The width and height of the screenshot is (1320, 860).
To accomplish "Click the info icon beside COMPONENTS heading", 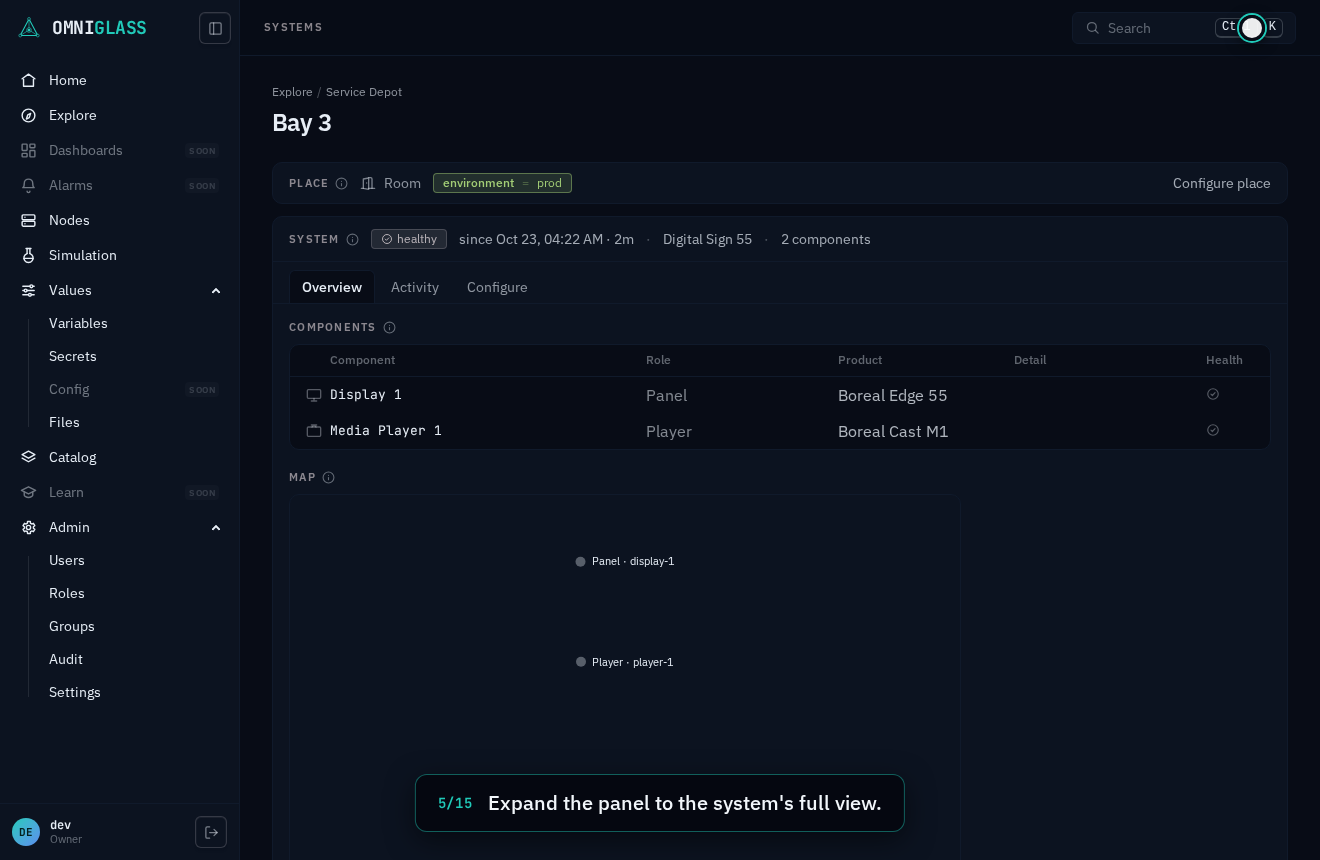I will pyautogui.click(x=390, y=328).
